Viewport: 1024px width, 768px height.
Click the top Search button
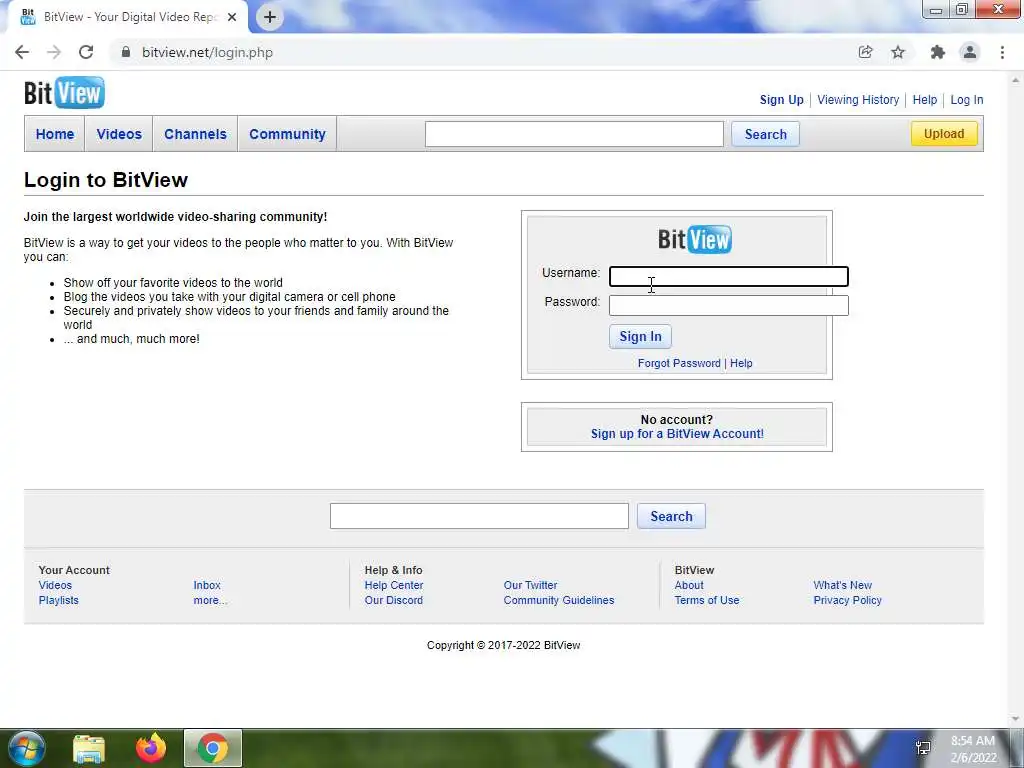coord(765,134)
